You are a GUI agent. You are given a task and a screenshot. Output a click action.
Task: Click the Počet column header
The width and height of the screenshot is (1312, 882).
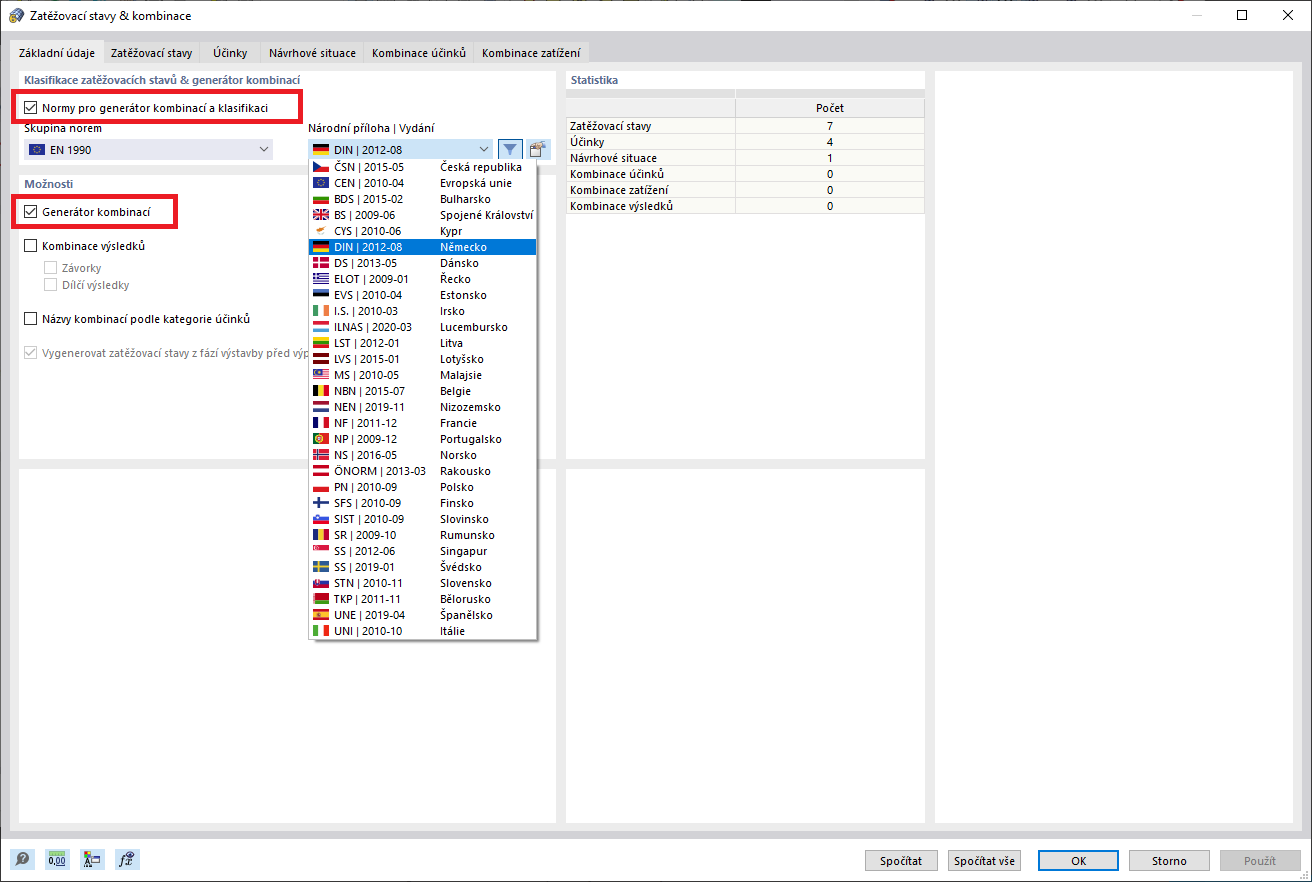coord(830,108)
